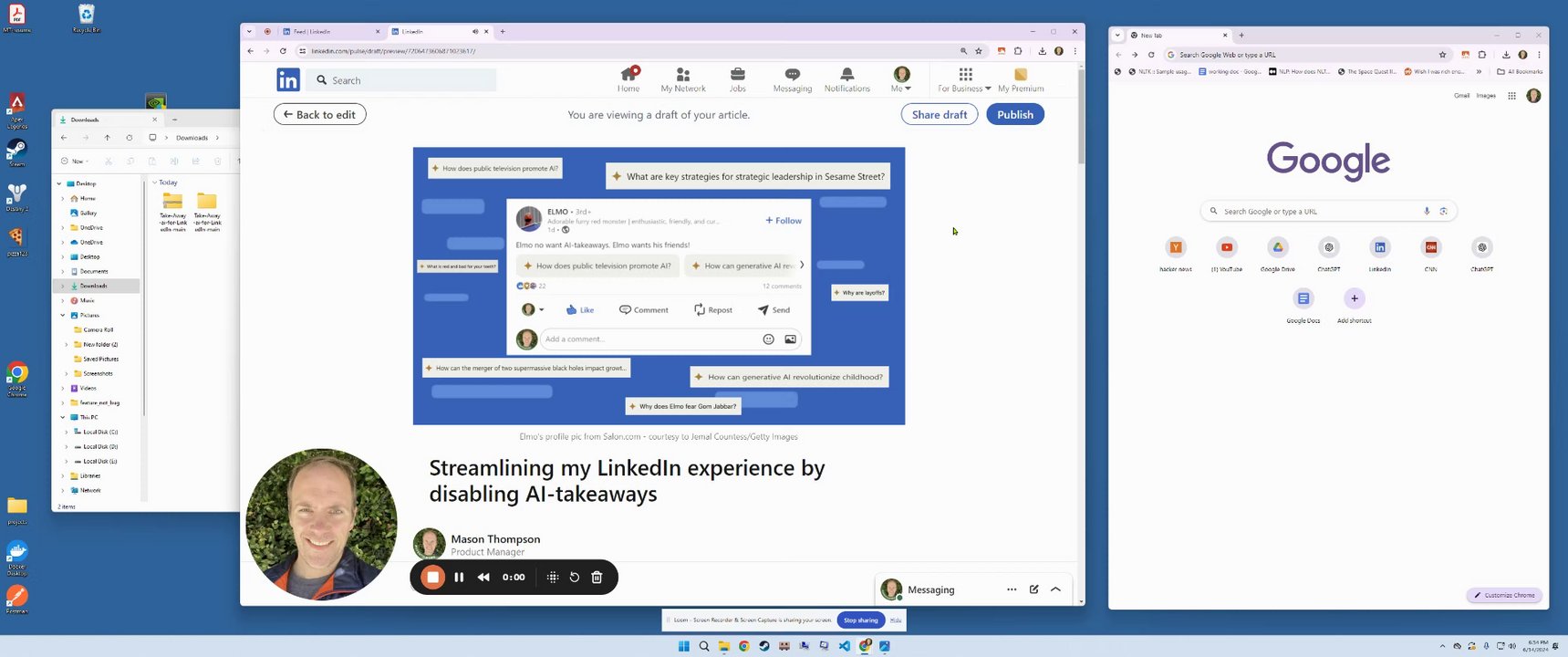Viewport: 1568px width, 657px height.
Task: Hide the Loom sharing banner
Action: point(896,620)
